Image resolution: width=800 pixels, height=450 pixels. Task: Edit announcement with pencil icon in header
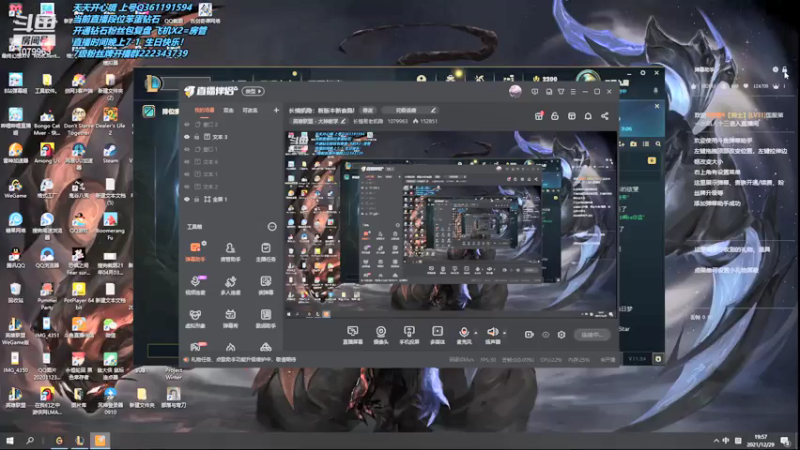[x=433, y=110]
